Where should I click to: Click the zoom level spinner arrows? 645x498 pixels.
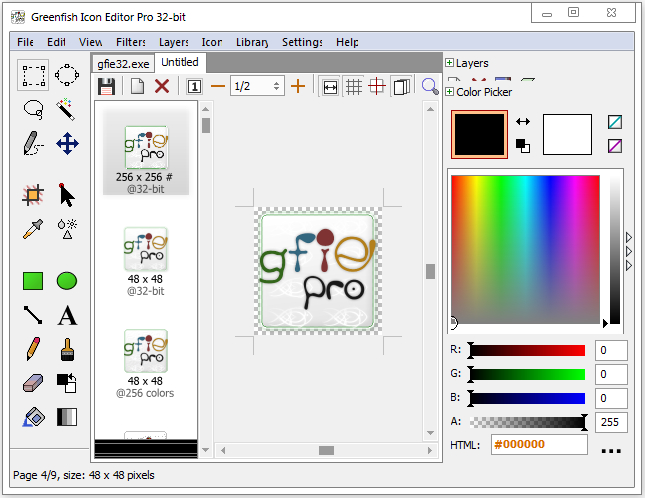276,86
